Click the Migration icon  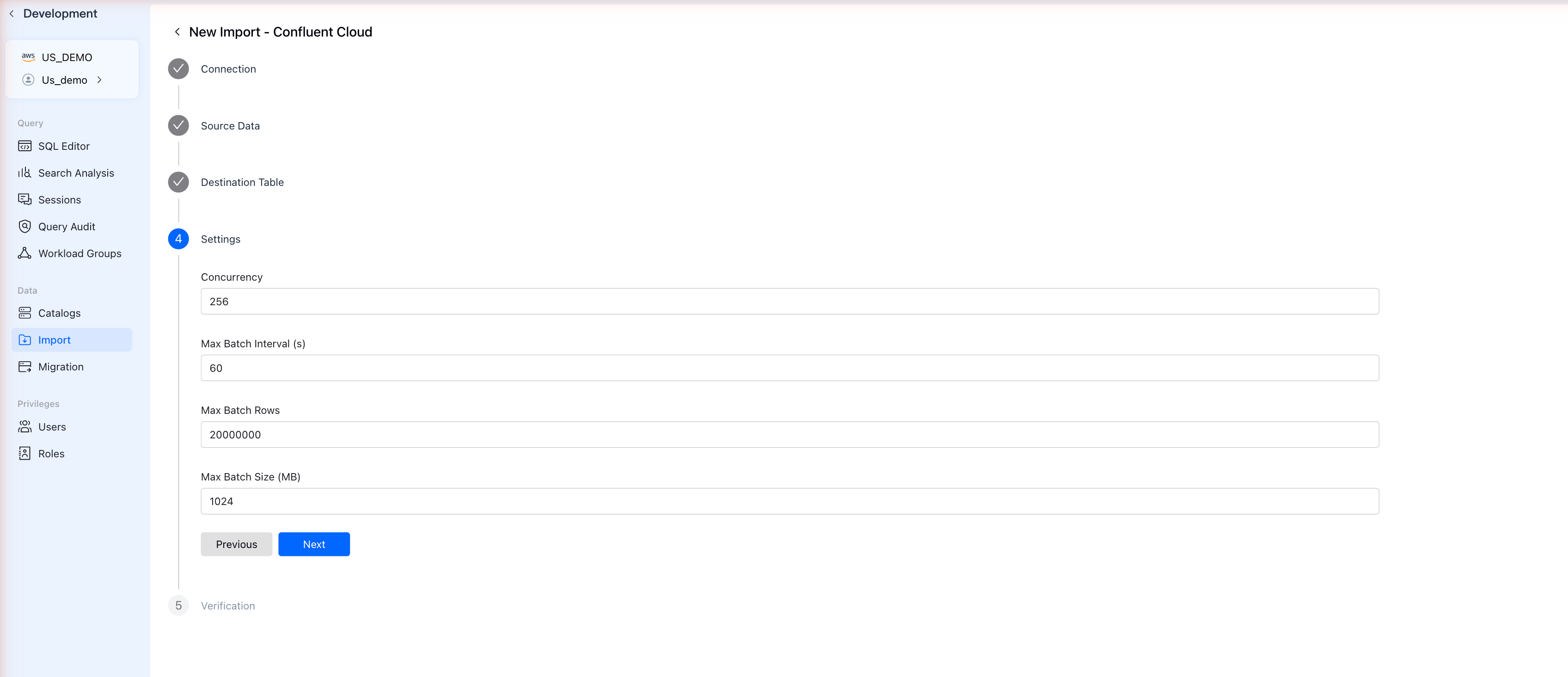click(x=24, y=367)
